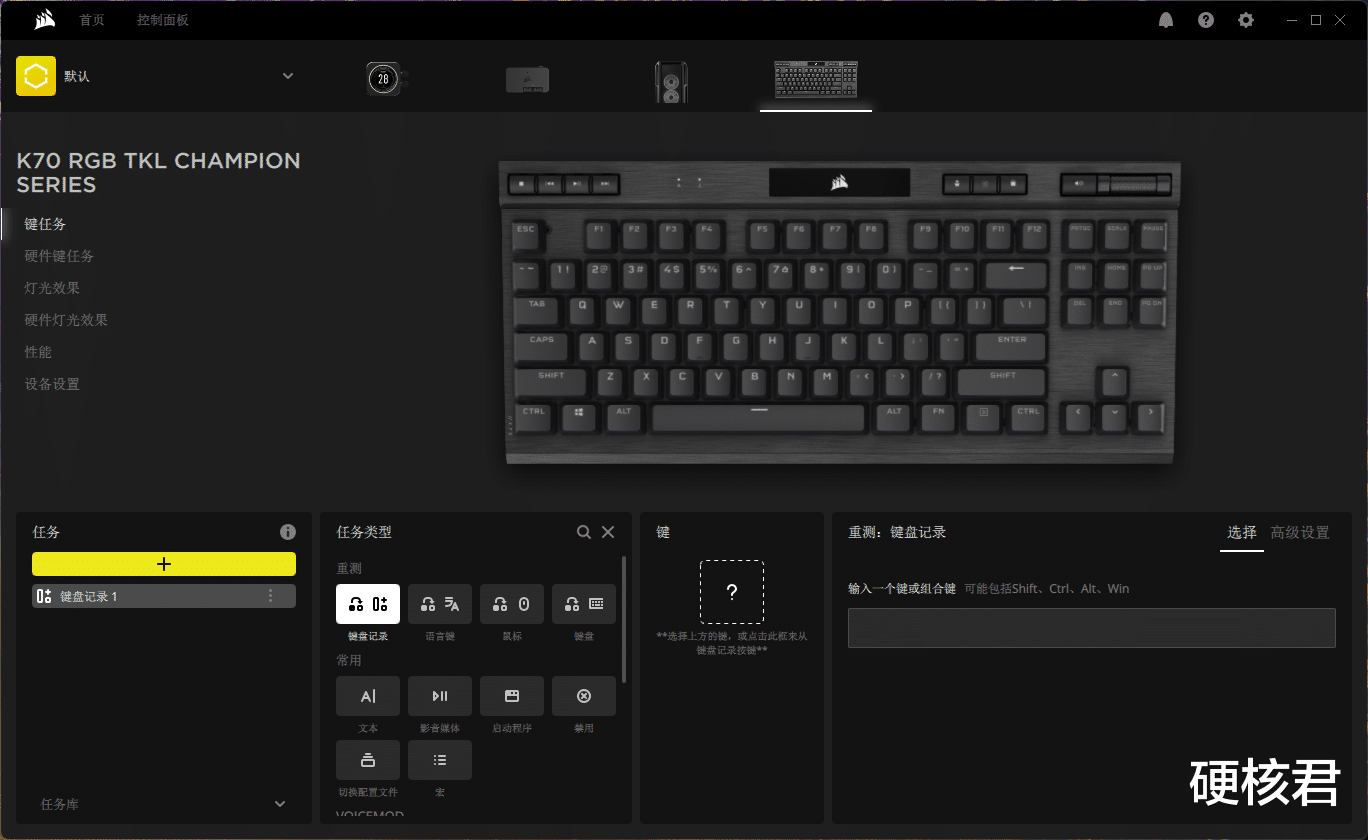This screenshot has width=1368, height=840.
Task: Select the W key on the keyboard
Action: tap(619, 310)
